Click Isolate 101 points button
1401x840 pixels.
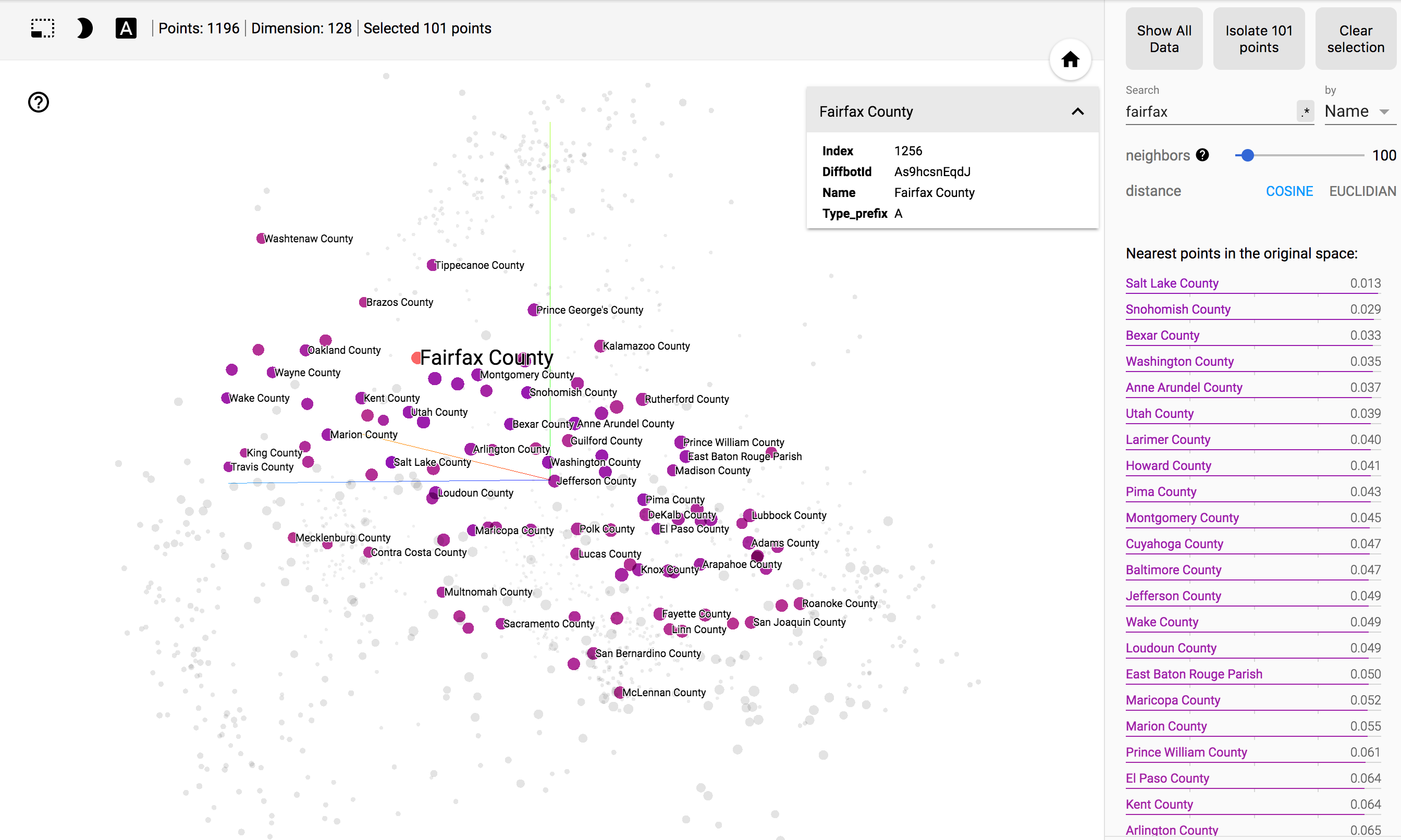point(1258,39)
